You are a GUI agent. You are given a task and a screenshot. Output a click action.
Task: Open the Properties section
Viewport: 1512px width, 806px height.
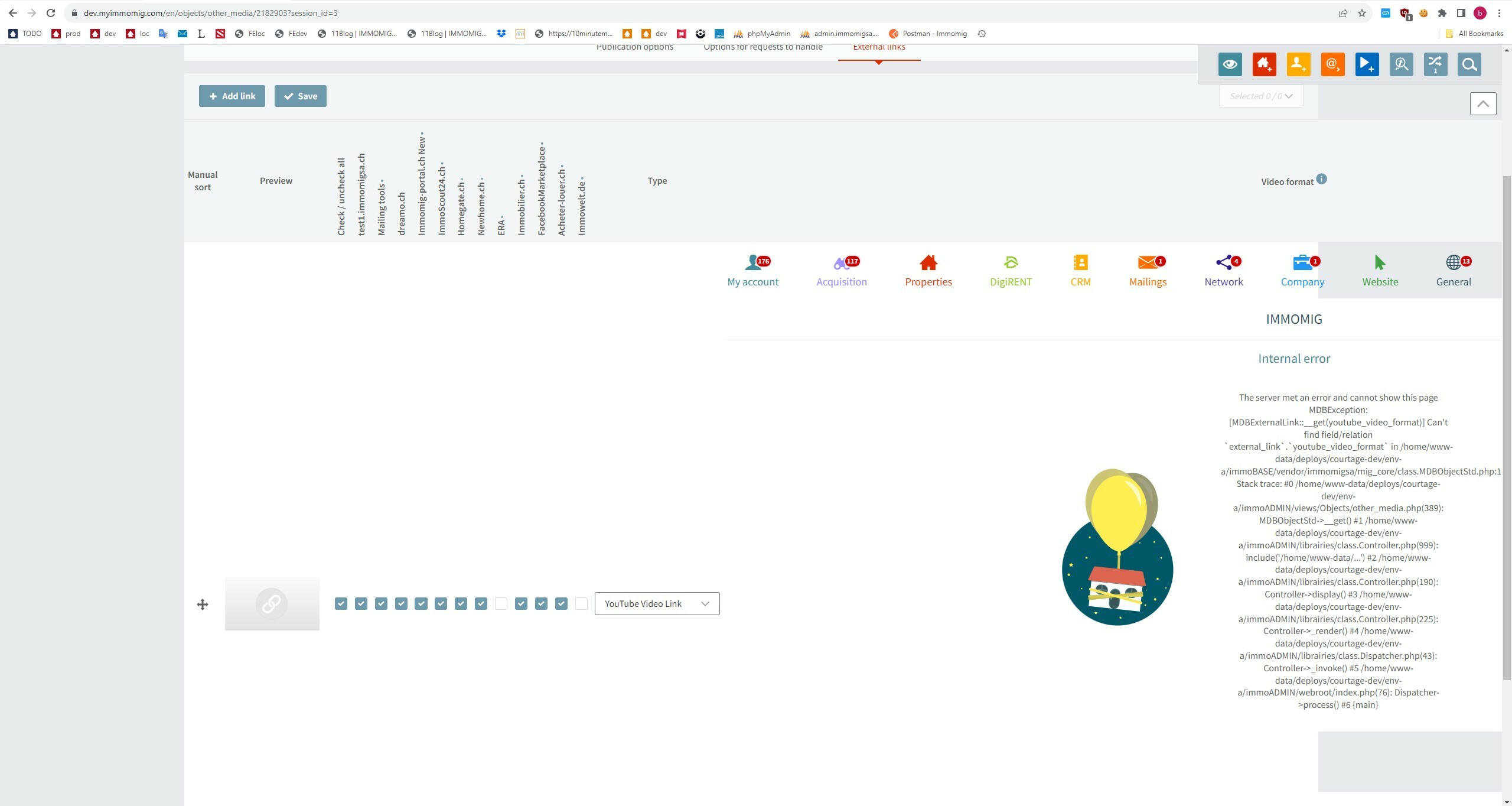[928, 271]
